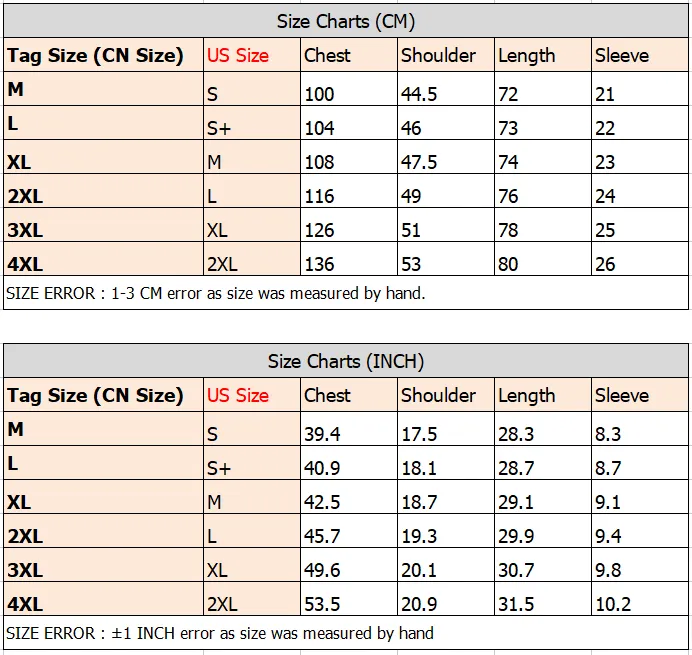This screenshot has width=692, height=655.
Task: Click the length value 29.9 cell
Action: (543, 531)
